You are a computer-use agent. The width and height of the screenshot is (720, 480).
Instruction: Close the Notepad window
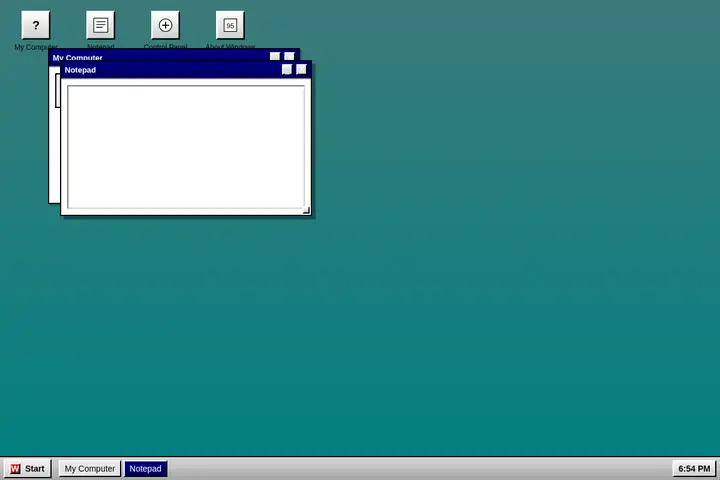(x=301, y=69)
